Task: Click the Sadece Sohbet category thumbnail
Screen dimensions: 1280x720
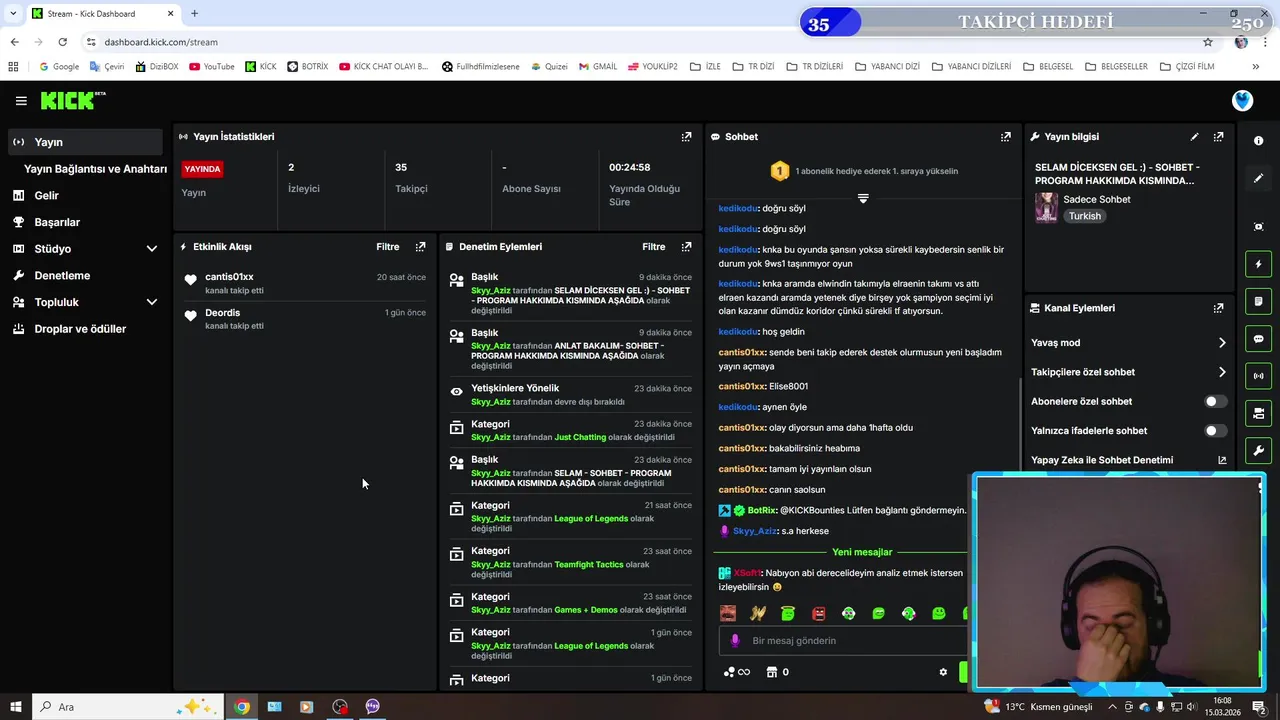Action: coord(1046,207)
